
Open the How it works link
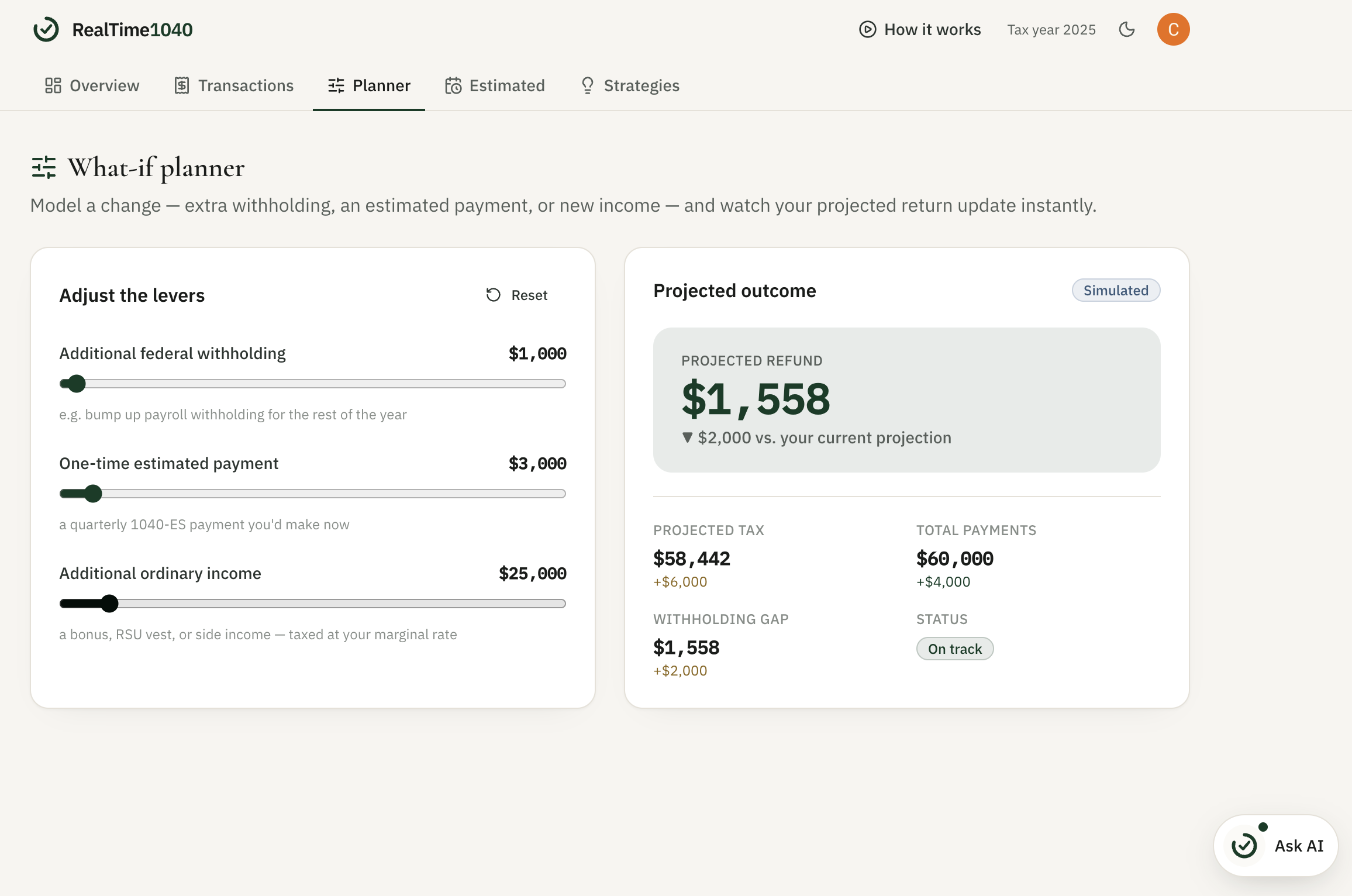(x=920, y=29)
